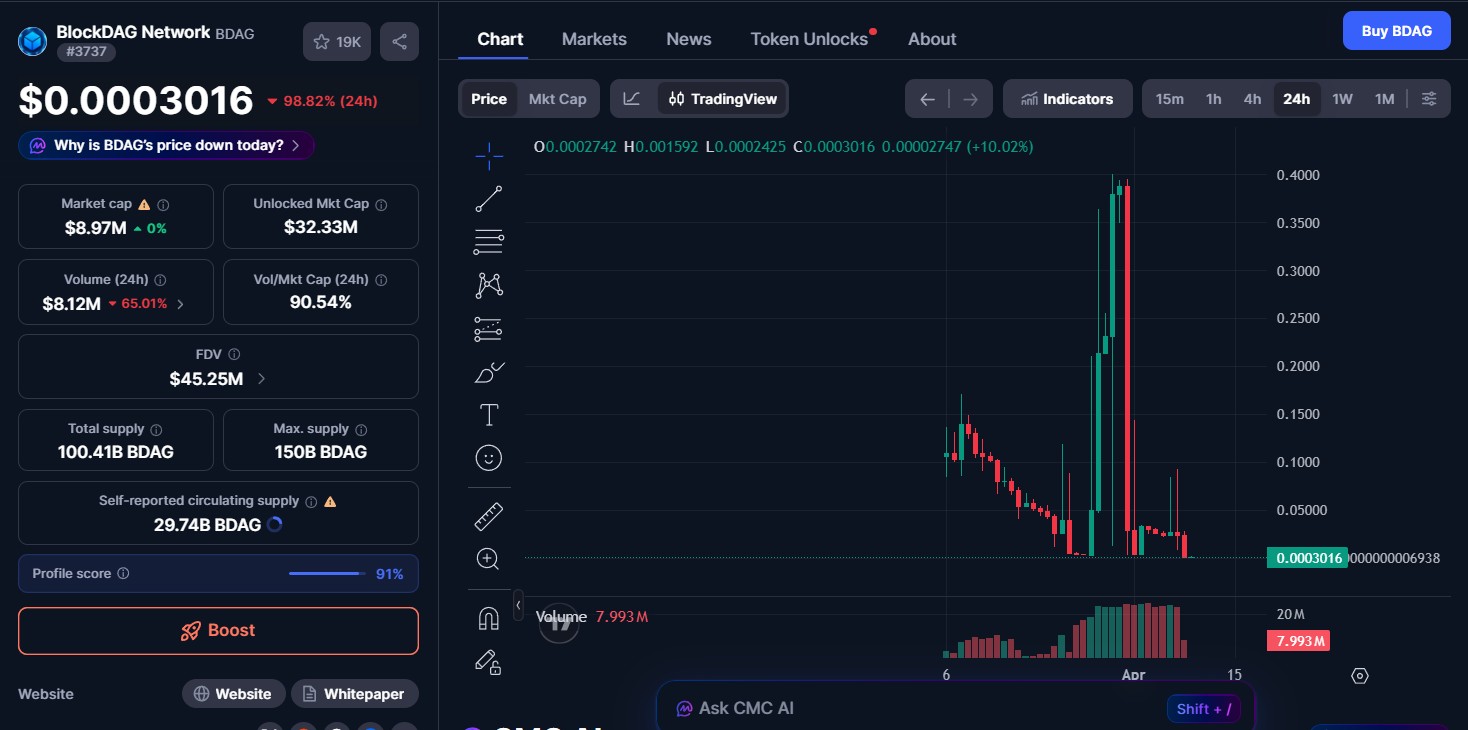
Task: Activate the zoom-in chart tool
Action: [488, 558]
